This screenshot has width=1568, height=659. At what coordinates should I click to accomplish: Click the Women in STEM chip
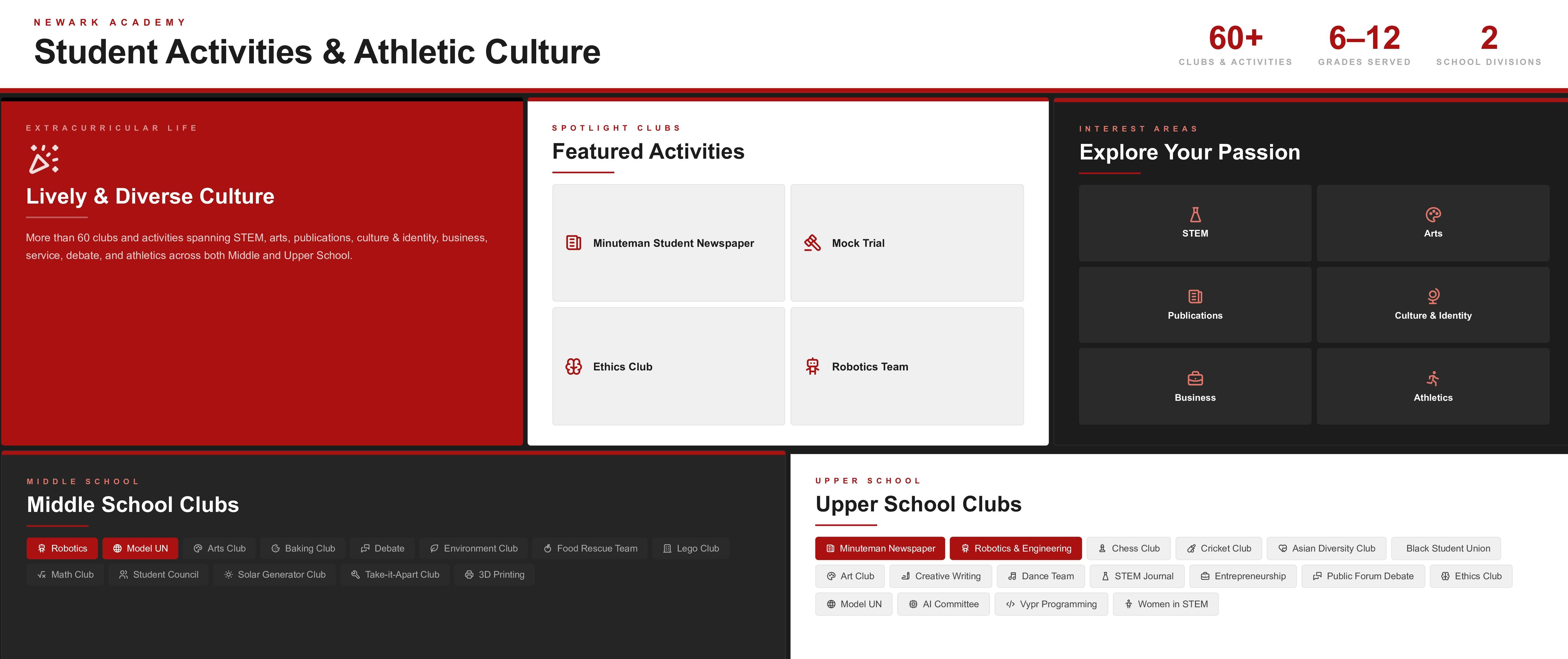1166,604
